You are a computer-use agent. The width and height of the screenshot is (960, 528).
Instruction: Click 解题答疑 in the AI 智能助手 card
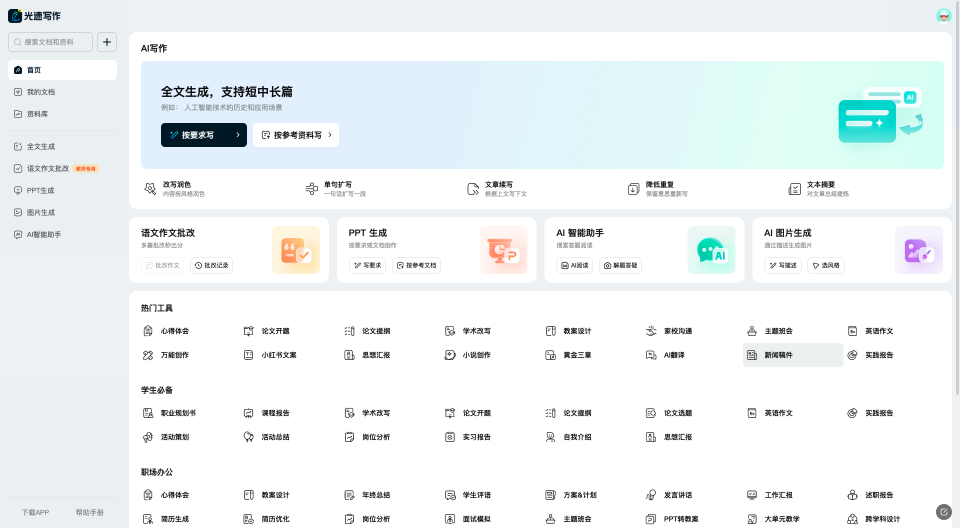point(620,265)
